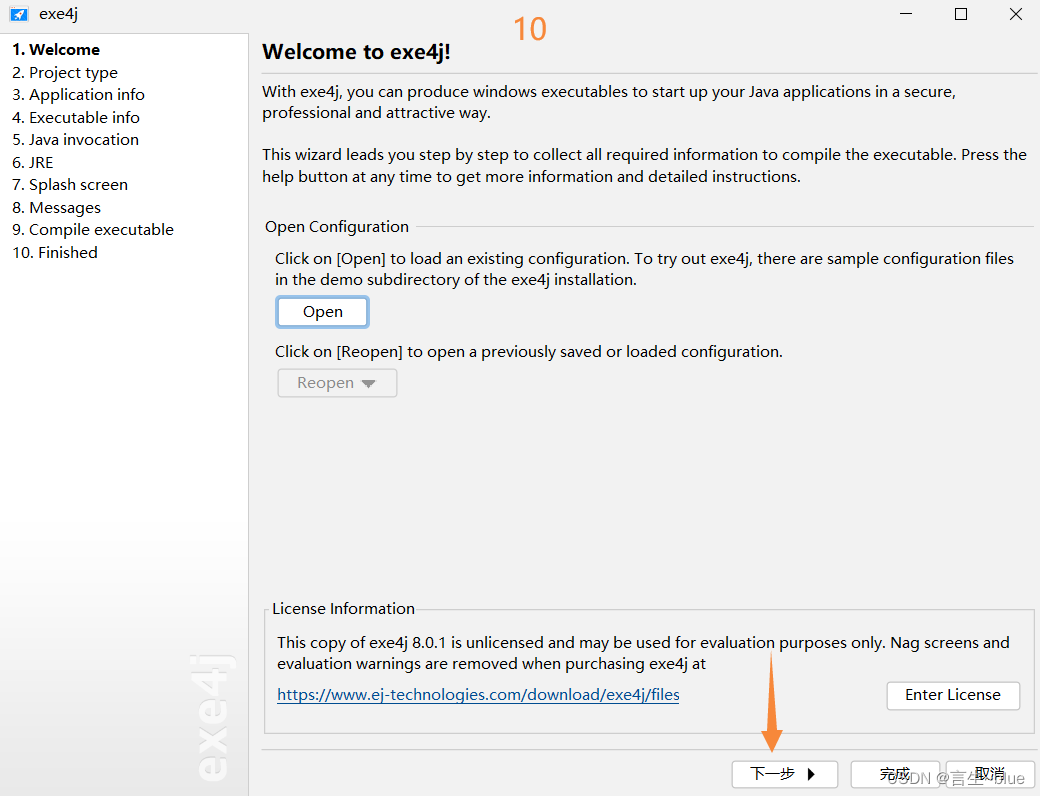Viewport: 1040px width, 796px height.
Task: Go to step 2. Project type
Action: tap(65, 72)
